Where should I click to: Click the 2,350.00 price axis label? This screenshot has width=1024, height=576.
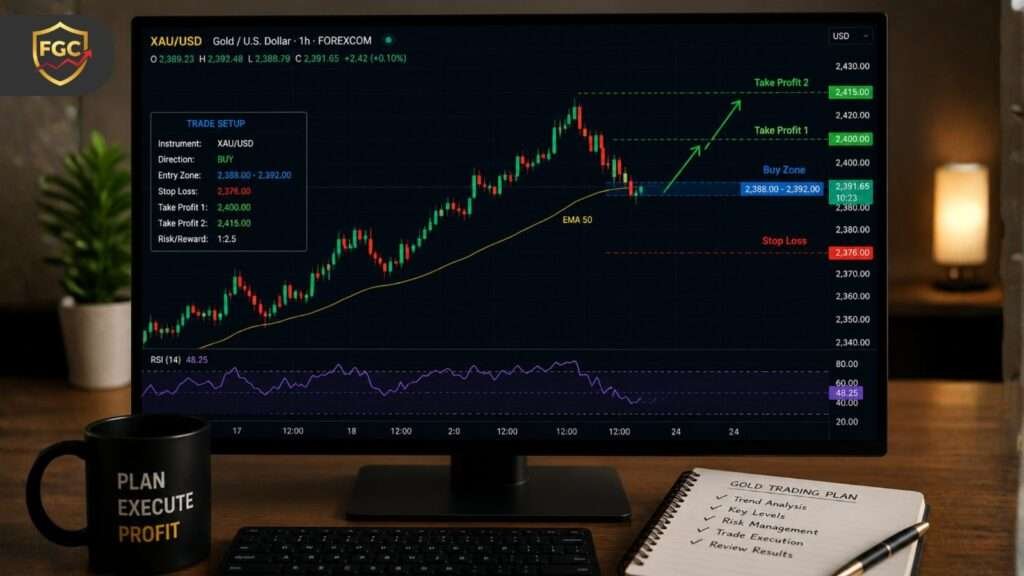pyautogui.click(x=852, y=320)
